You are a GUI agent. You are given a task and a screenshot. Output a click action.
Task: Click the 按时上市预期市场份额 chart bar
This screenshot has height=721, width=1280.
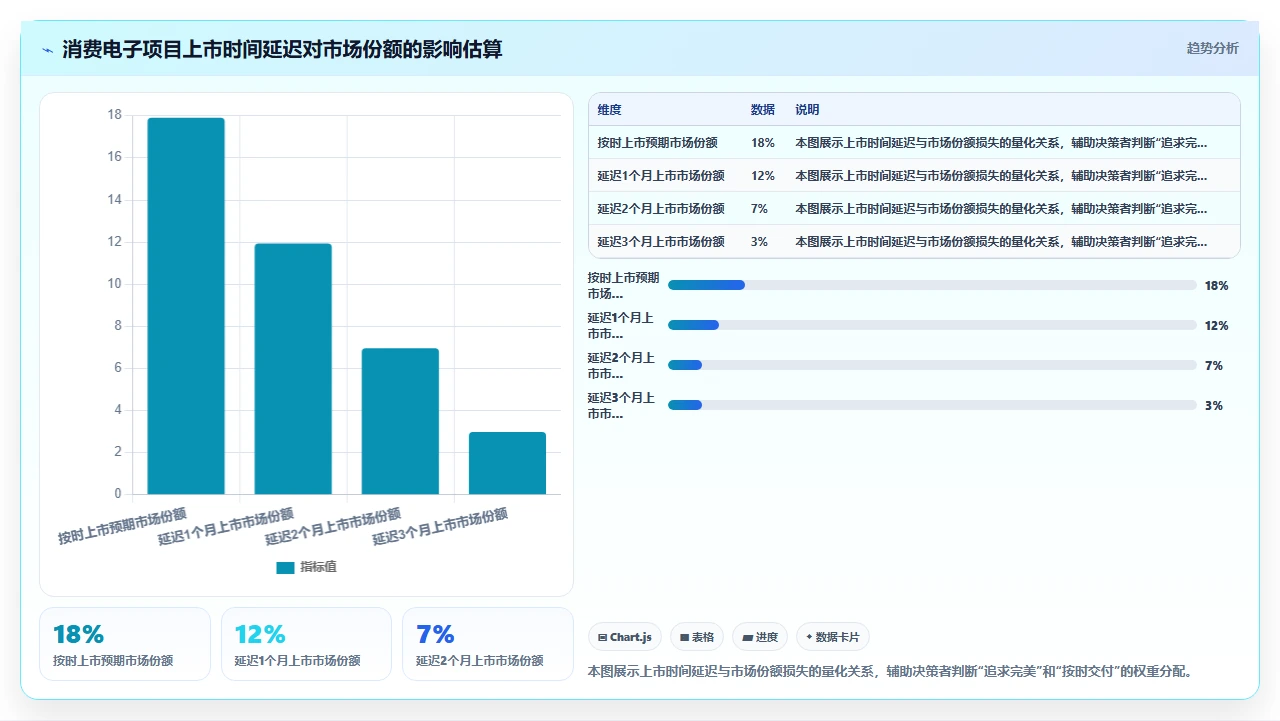186,306
